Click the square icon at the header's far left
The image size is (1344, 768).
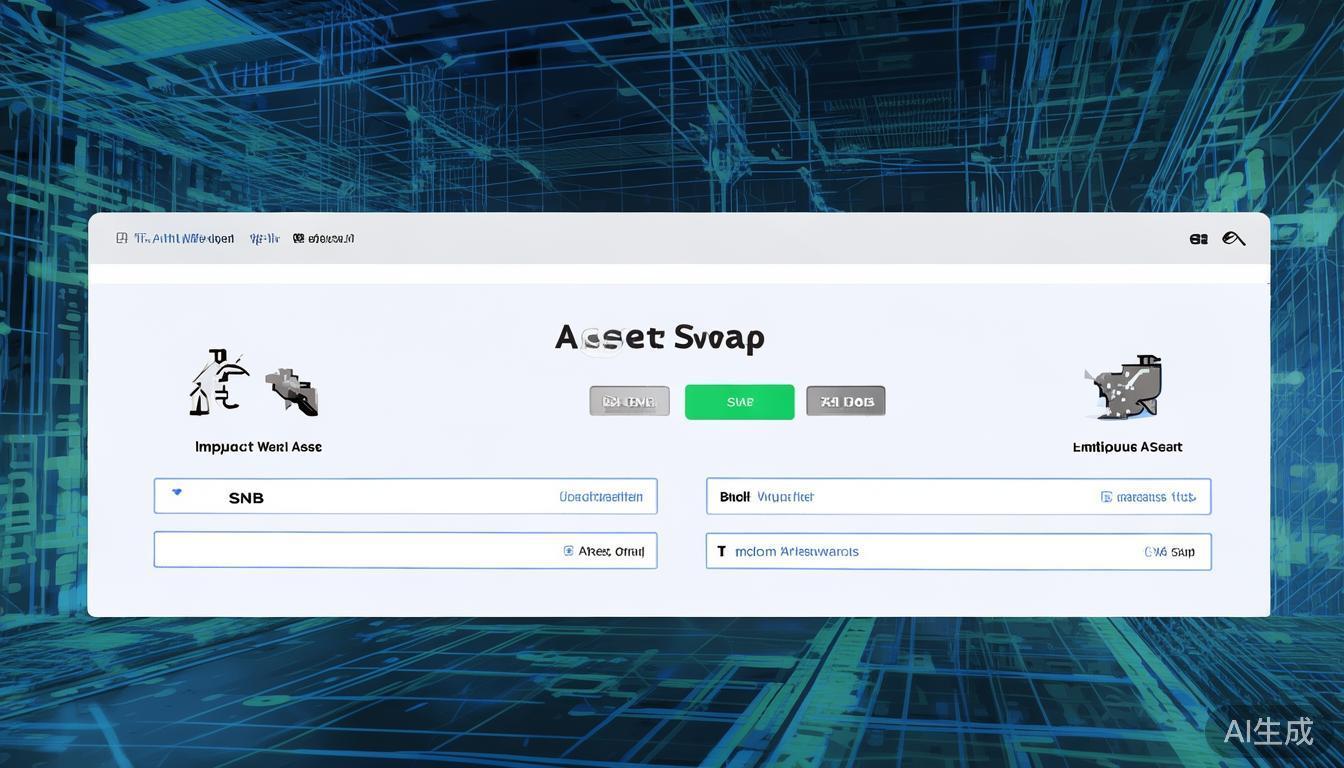121,239
